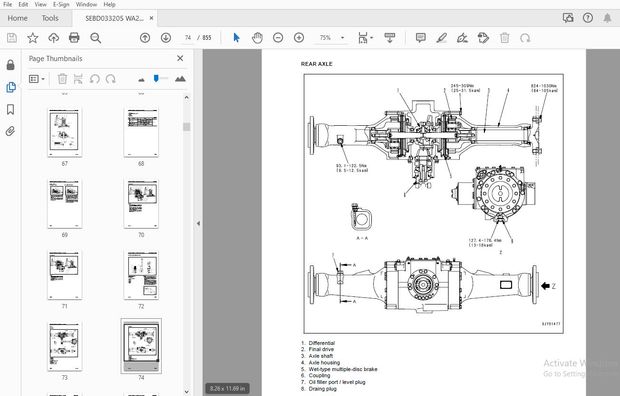Zoom in with plus button
The image size is (620, 396).
click(299, 38)
